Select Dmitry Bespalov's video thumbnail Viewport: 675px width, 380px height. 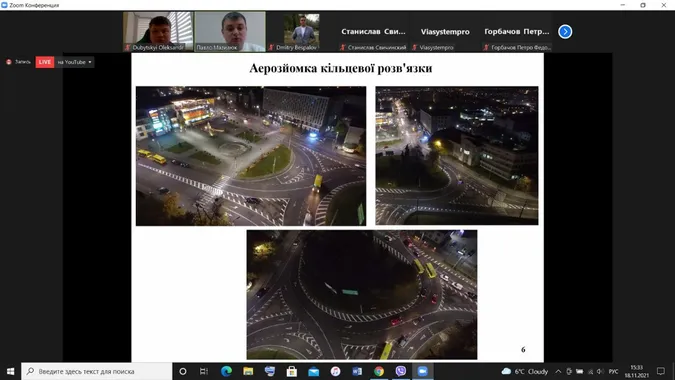[302, 32]
